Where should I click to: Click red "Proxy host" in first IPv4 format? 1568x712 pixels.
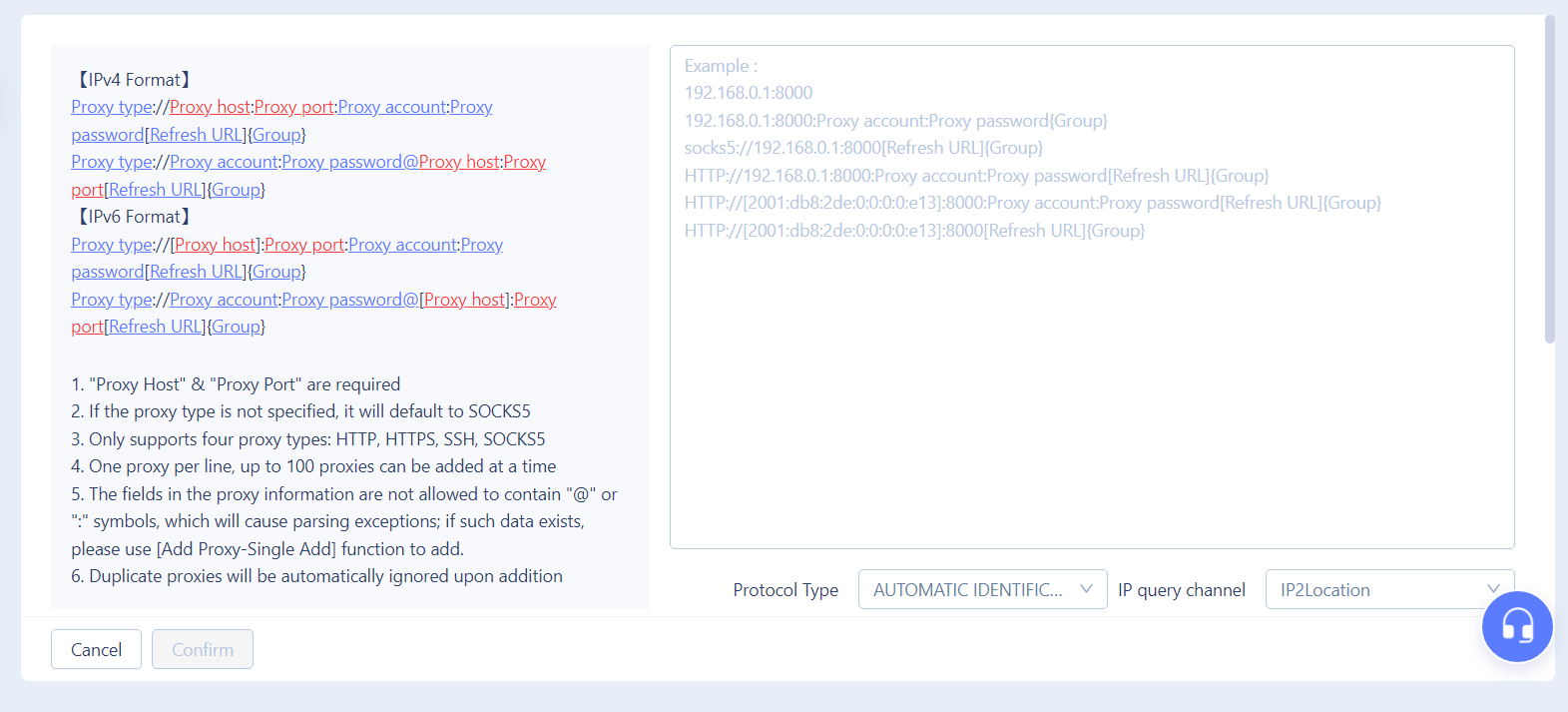pos(210,108)
